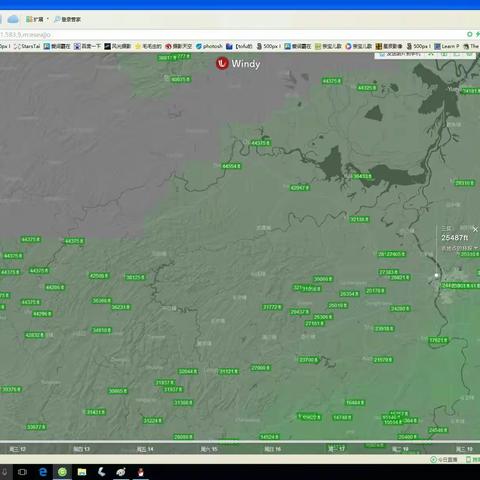Click the Windy logo icon
The image size is (480, 480).
pos(222,63)
